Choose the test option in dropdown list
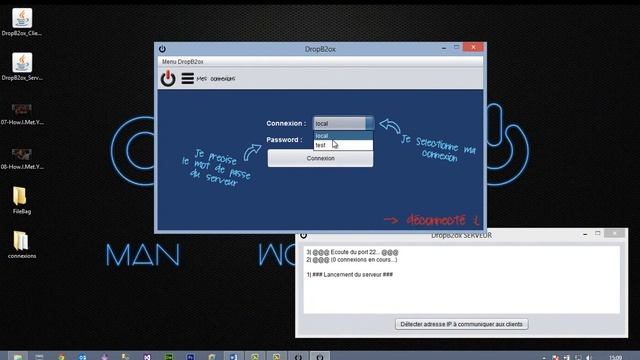Viewport: 640px width, 360px height. pyautogui.click(x=343, y=145)
